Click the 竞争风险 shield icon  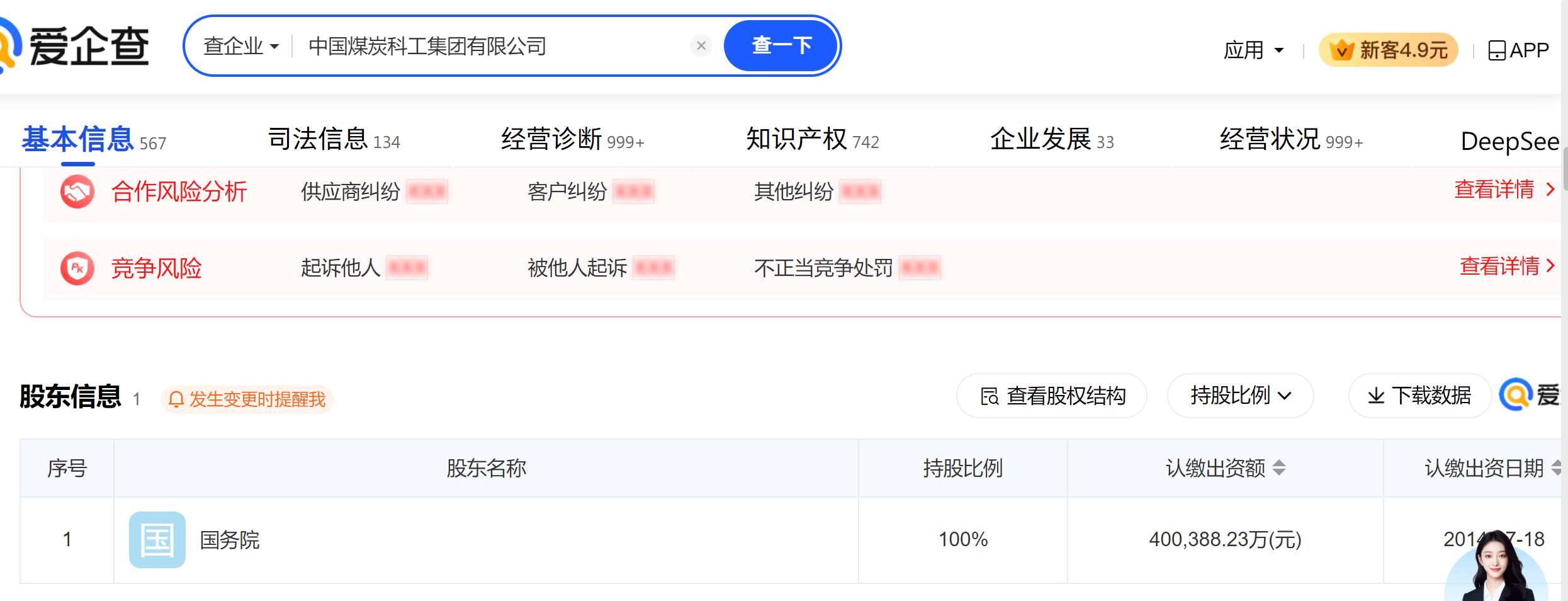(77, 268)
